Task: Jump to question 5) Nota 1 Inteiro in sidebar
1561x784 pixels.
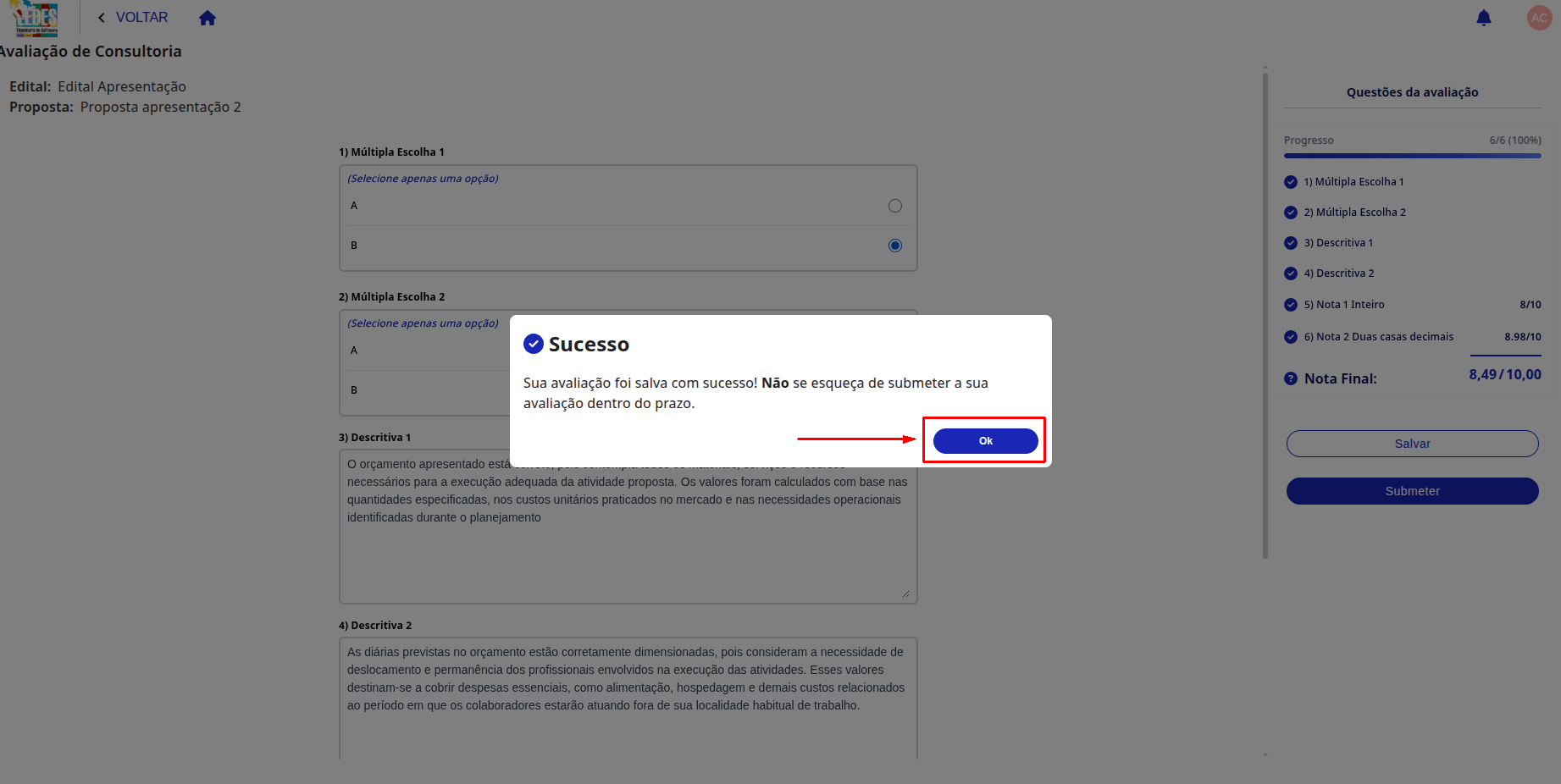Action: [1344, 305]
